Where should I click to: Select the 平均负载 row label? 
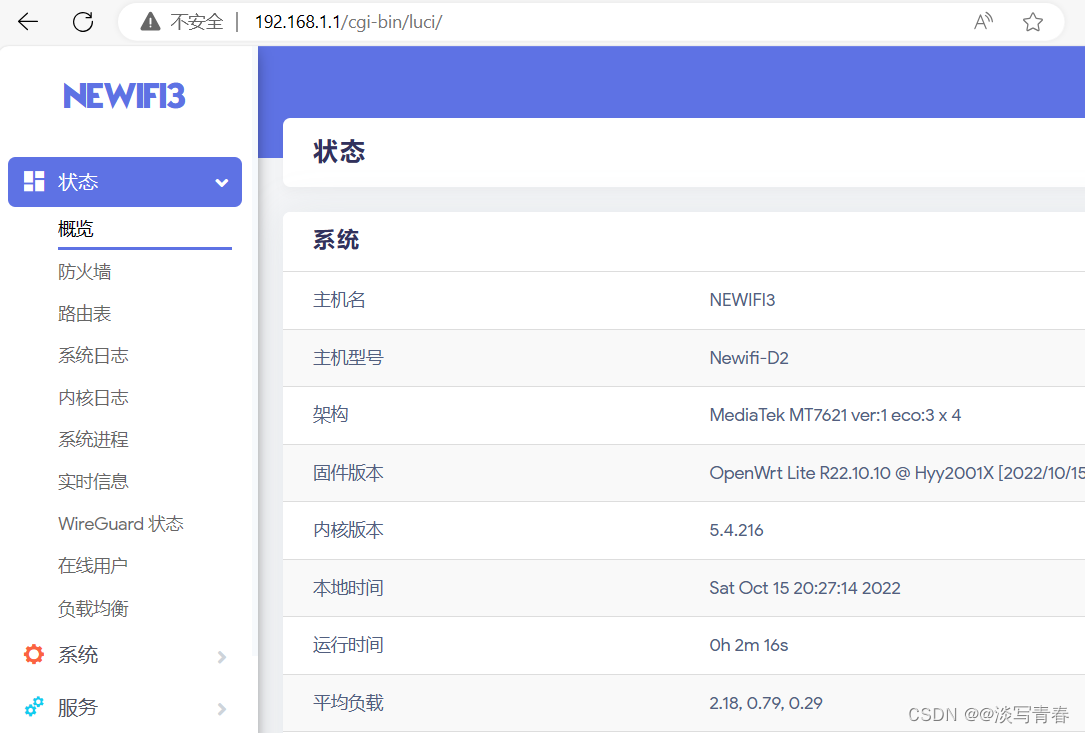point(348,703)
